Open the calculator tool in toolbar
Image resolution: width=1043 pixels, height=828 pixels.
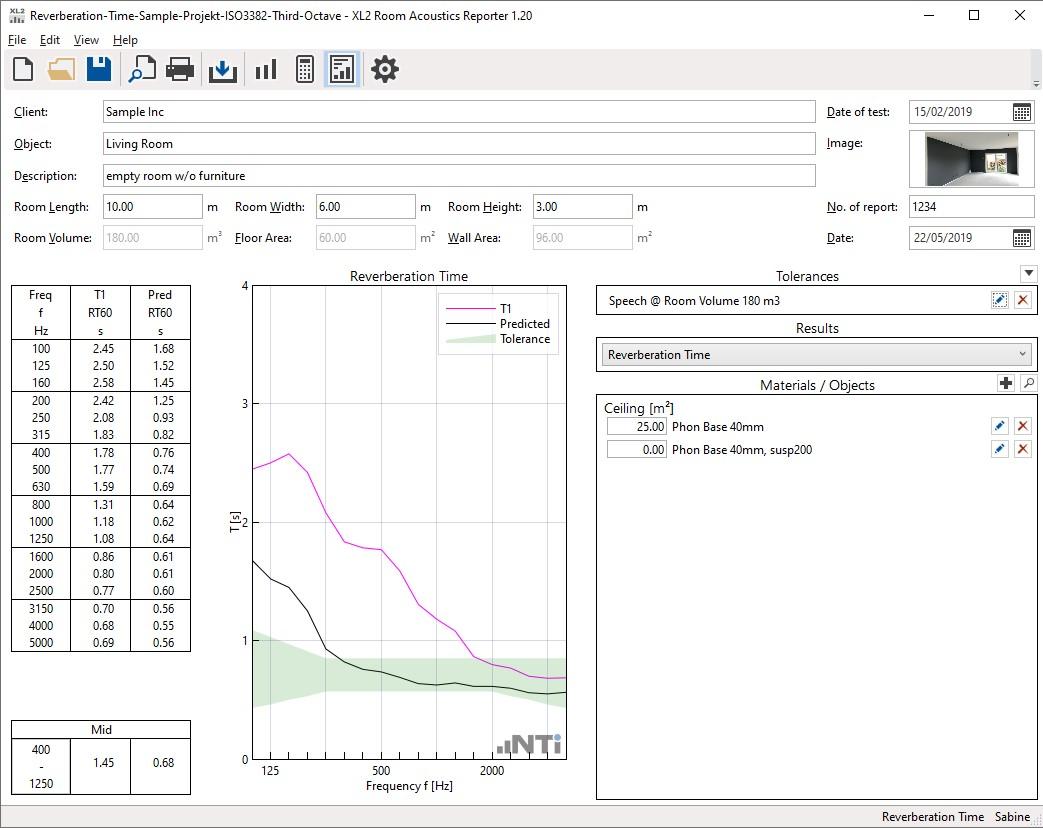click(305, 69)
